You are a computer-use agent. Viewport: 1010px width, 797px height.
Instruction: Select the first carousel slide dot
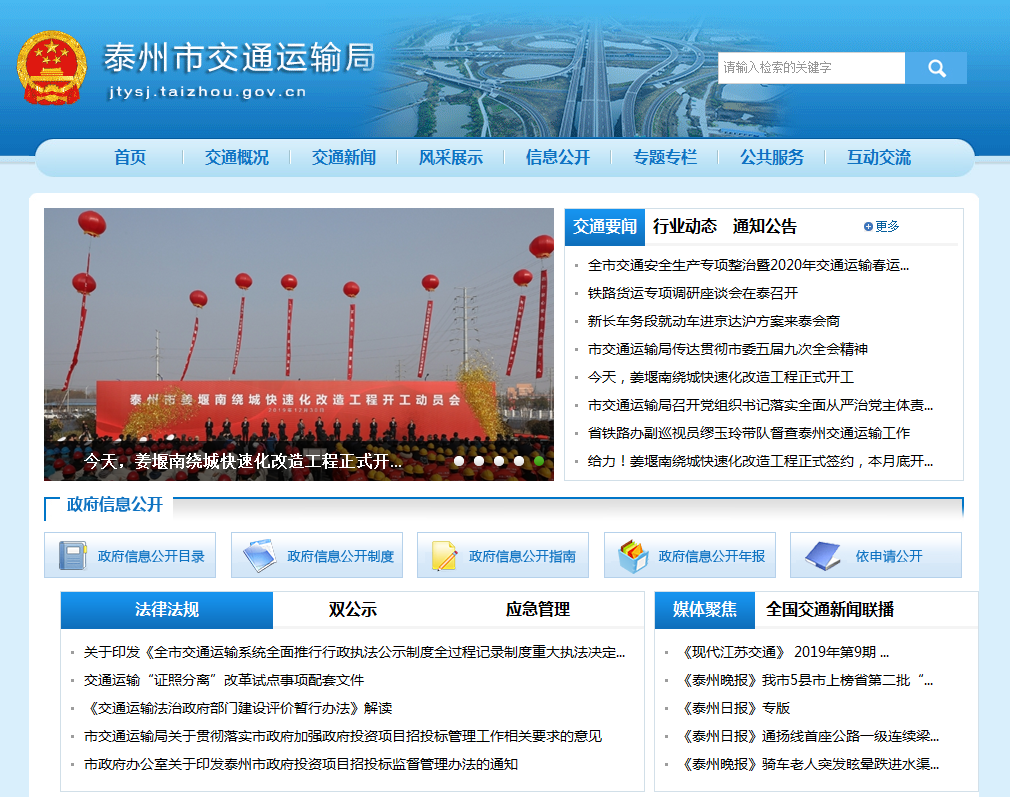459,461
